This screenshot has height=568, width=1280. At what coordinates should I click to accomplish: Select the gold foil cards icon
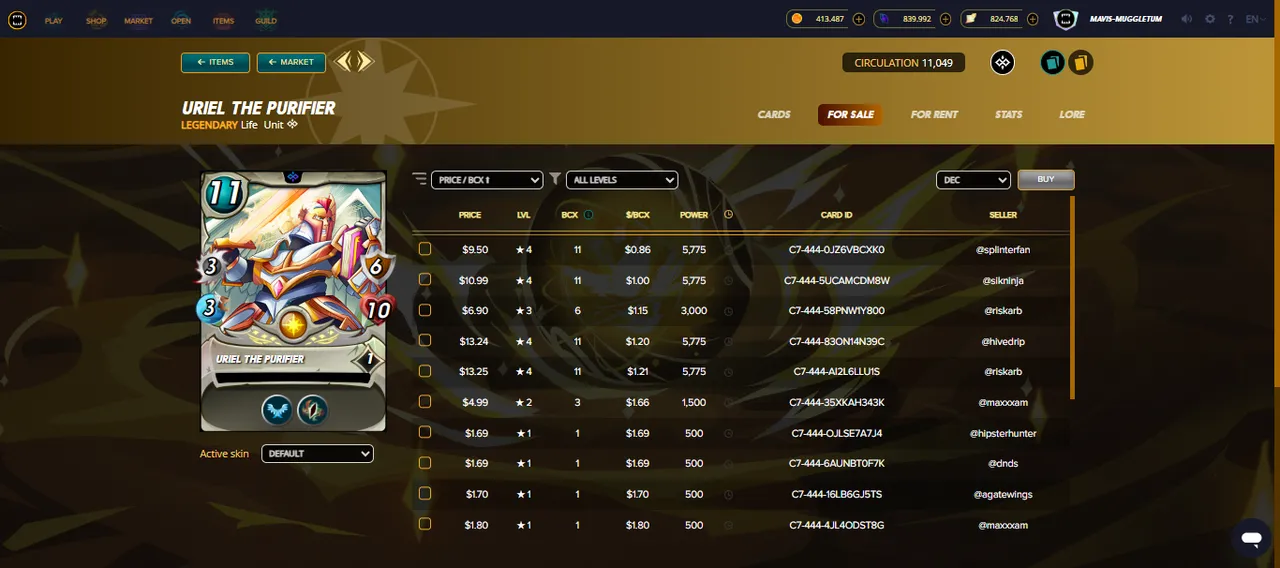click(1080, 63)
